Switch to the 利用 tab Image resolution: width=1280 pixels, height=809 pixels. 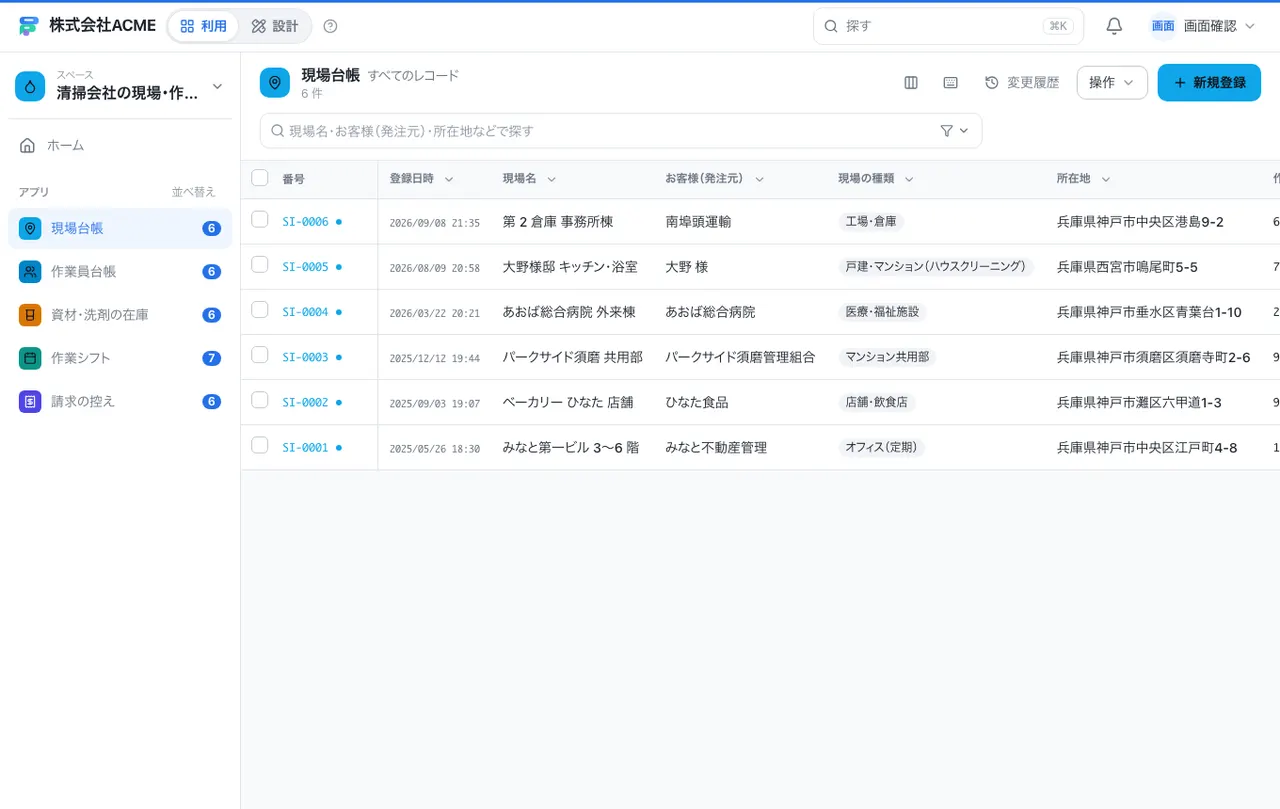(x=203, y=26)
